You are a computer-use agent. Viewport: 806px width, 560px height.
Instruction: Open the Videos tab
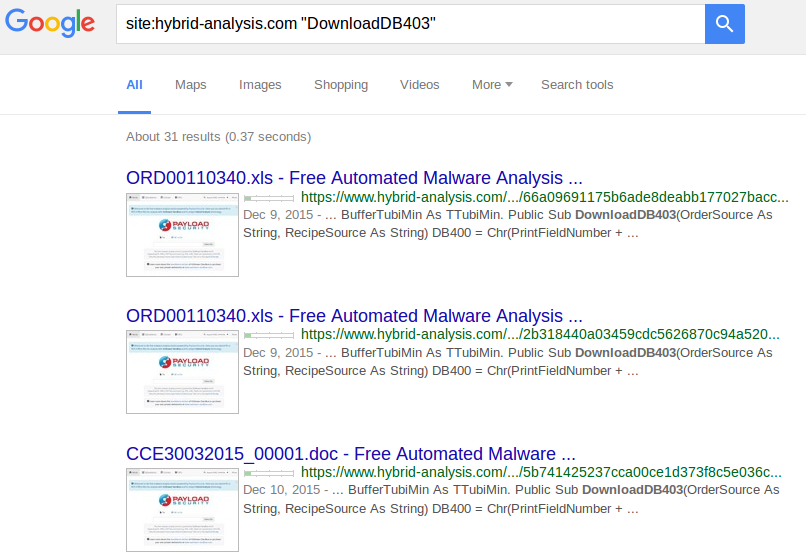tap(419, 85)
